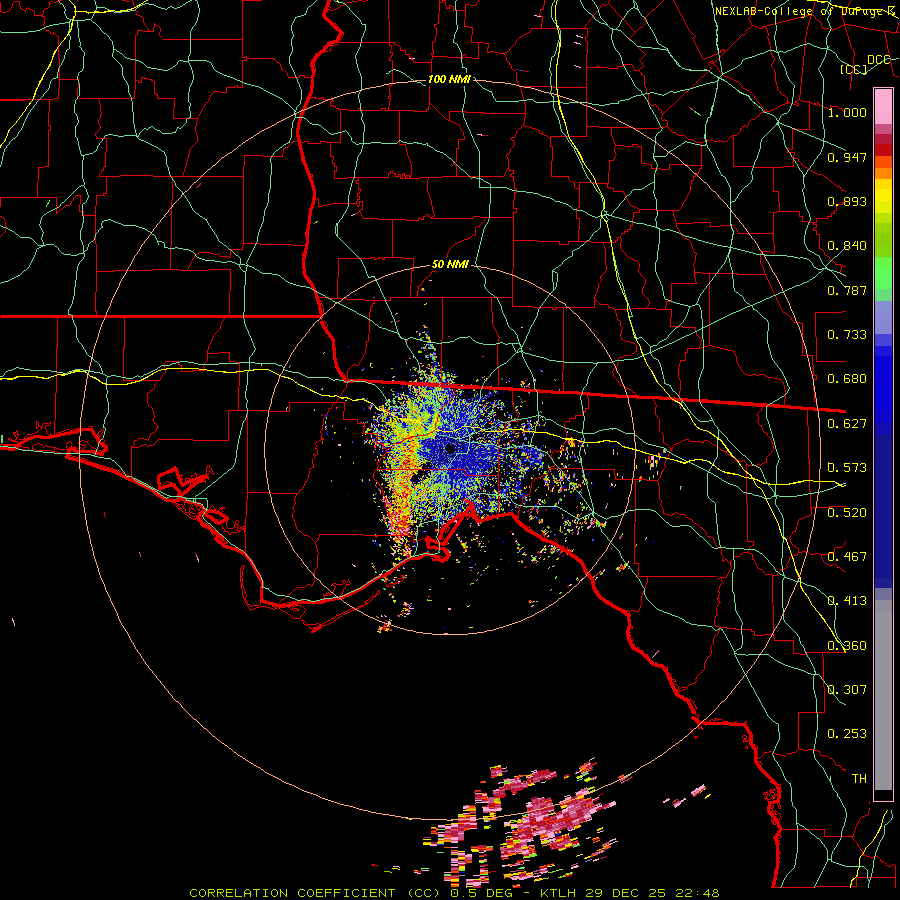Click the 0.467 value on the color scale

click(847, 557)
